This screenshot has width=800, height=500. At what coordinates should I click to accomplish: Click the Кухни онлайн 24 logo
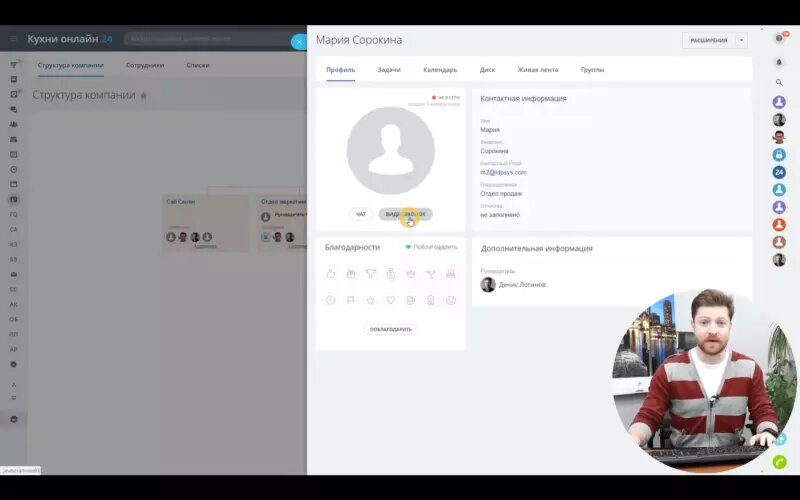(69, 39)
